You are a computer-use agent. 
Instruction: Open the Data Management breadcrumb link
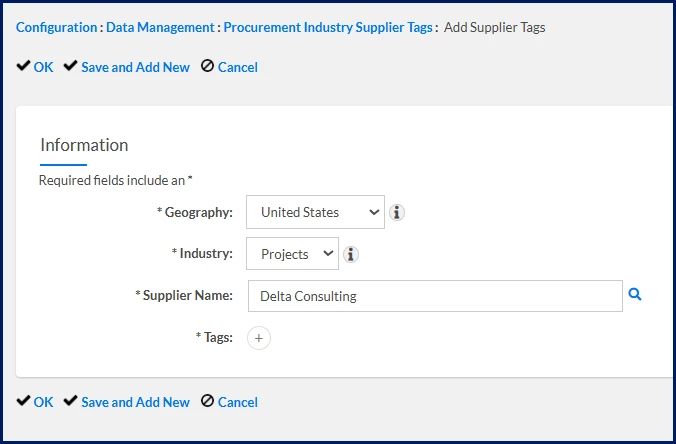(160, 27)
